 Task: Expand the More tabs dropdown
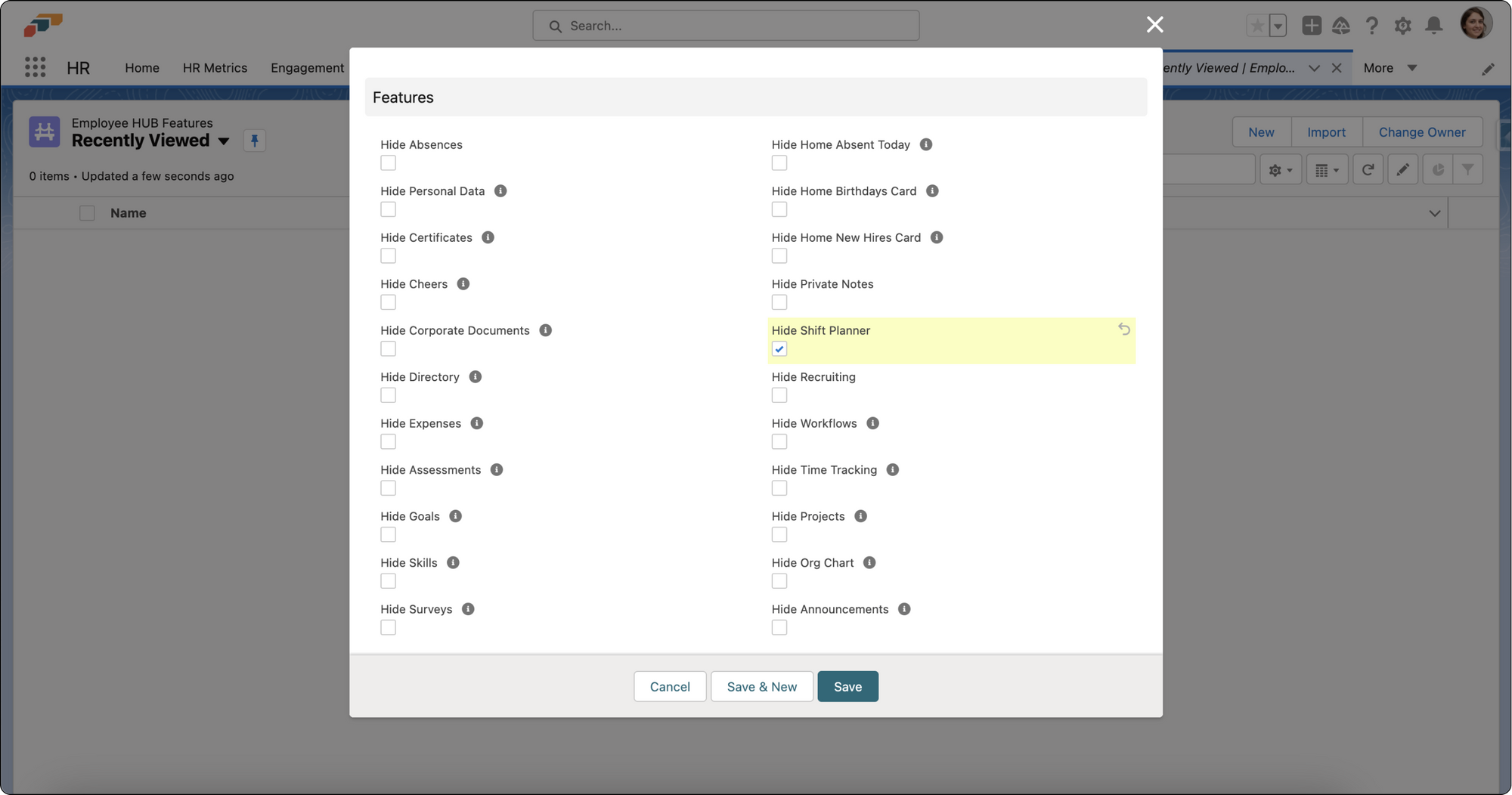coord(1390,68)
